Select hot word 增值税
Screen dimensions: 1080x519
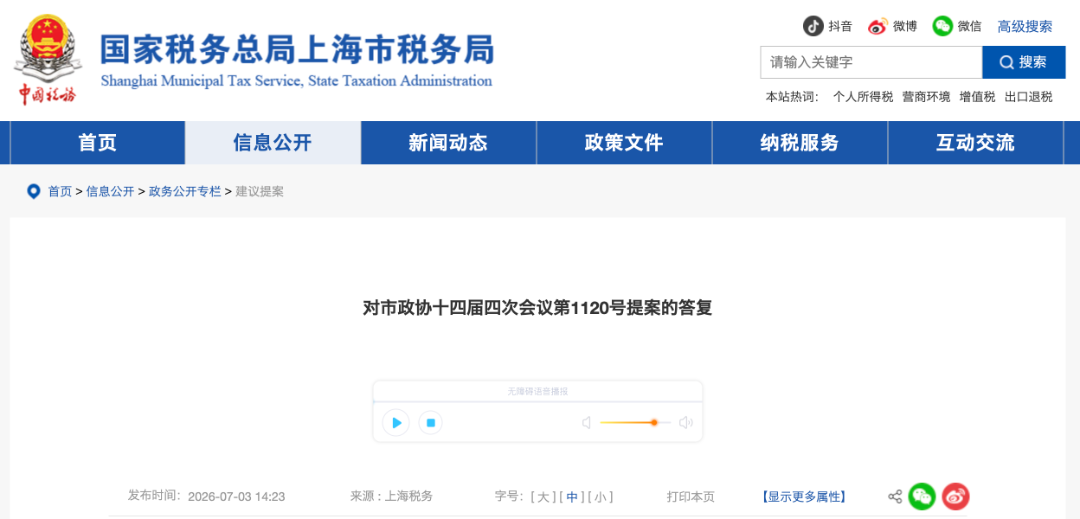(x=977, y=97)
